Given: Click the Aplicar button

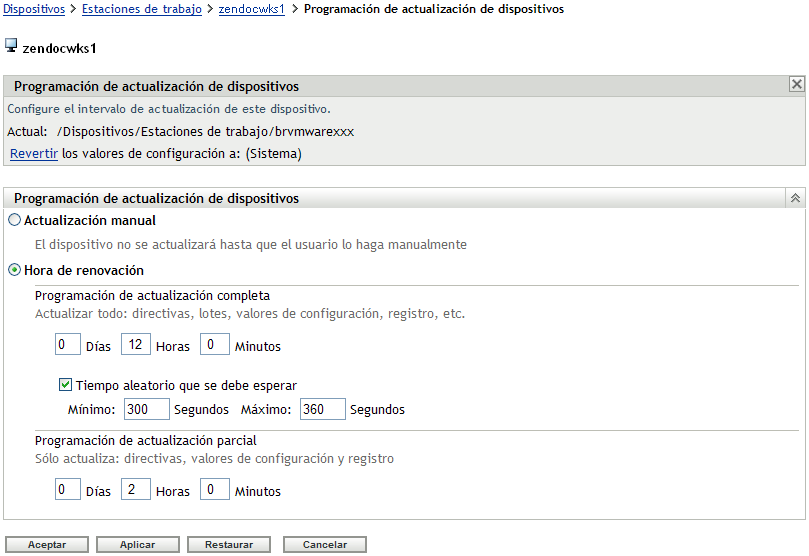Looking at the screenshot, I should coord(138,545).
